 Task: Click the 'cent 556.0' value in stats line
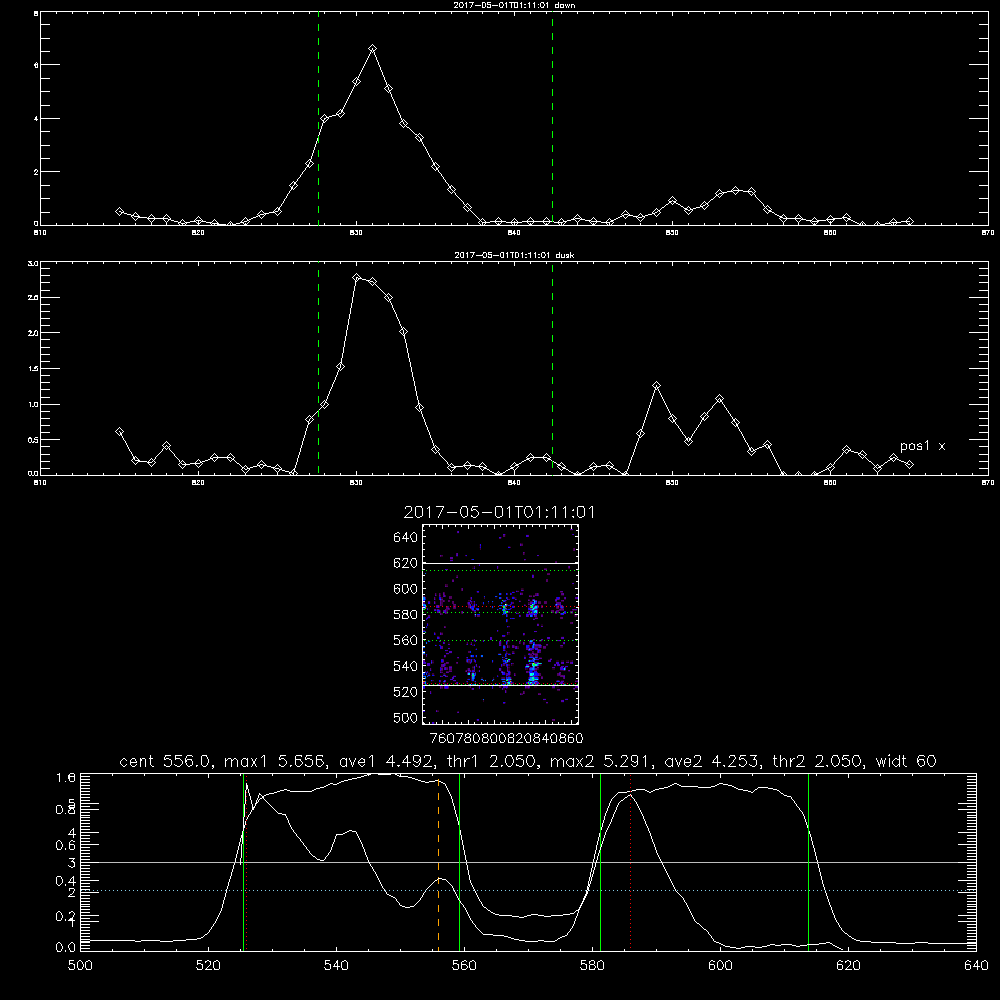[168, 761]
